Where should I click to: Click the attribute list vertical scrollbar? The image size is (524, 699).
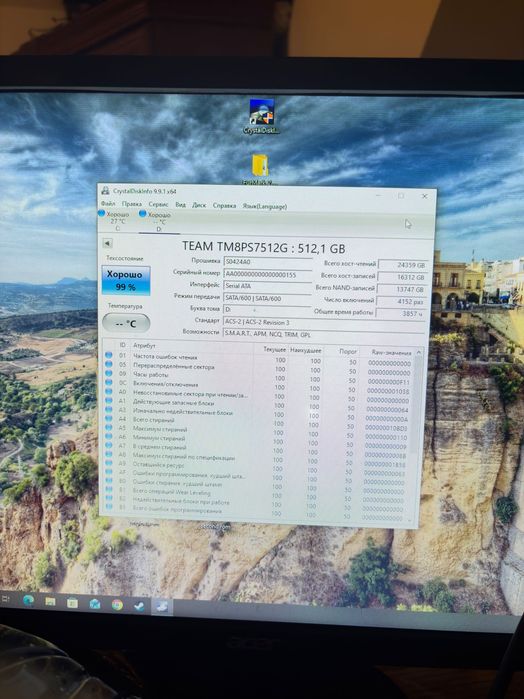pyautogui.click(x=417, y=434)
